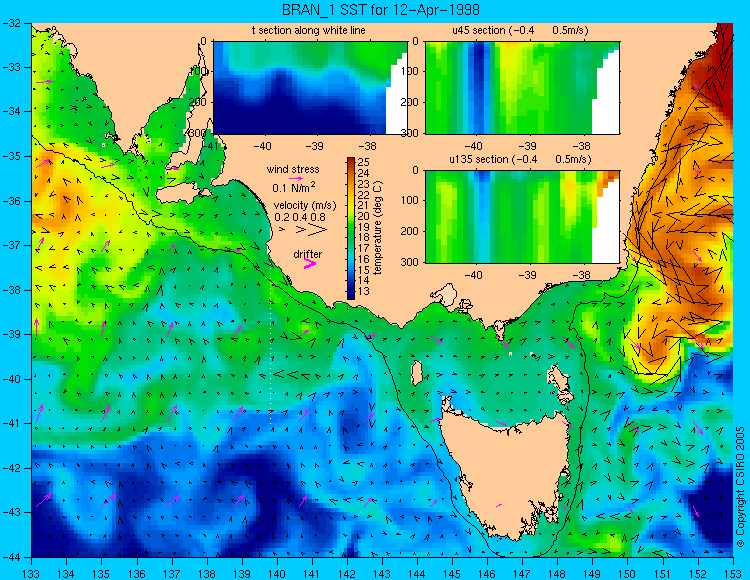Click the '0.2 0.4 0.8' velocity scale text

click(x=299, y=217)
